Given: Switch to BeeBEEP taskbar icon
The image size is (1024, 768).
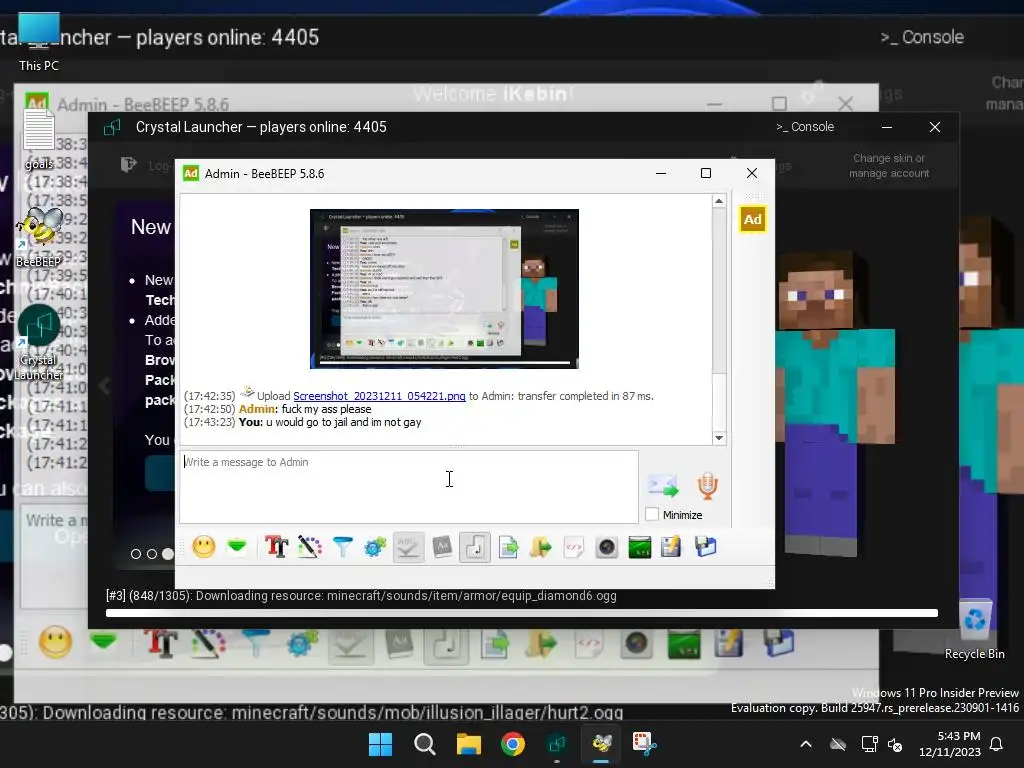Looking at the screenshot, I should pyautogui.click(x=601, y=744).
